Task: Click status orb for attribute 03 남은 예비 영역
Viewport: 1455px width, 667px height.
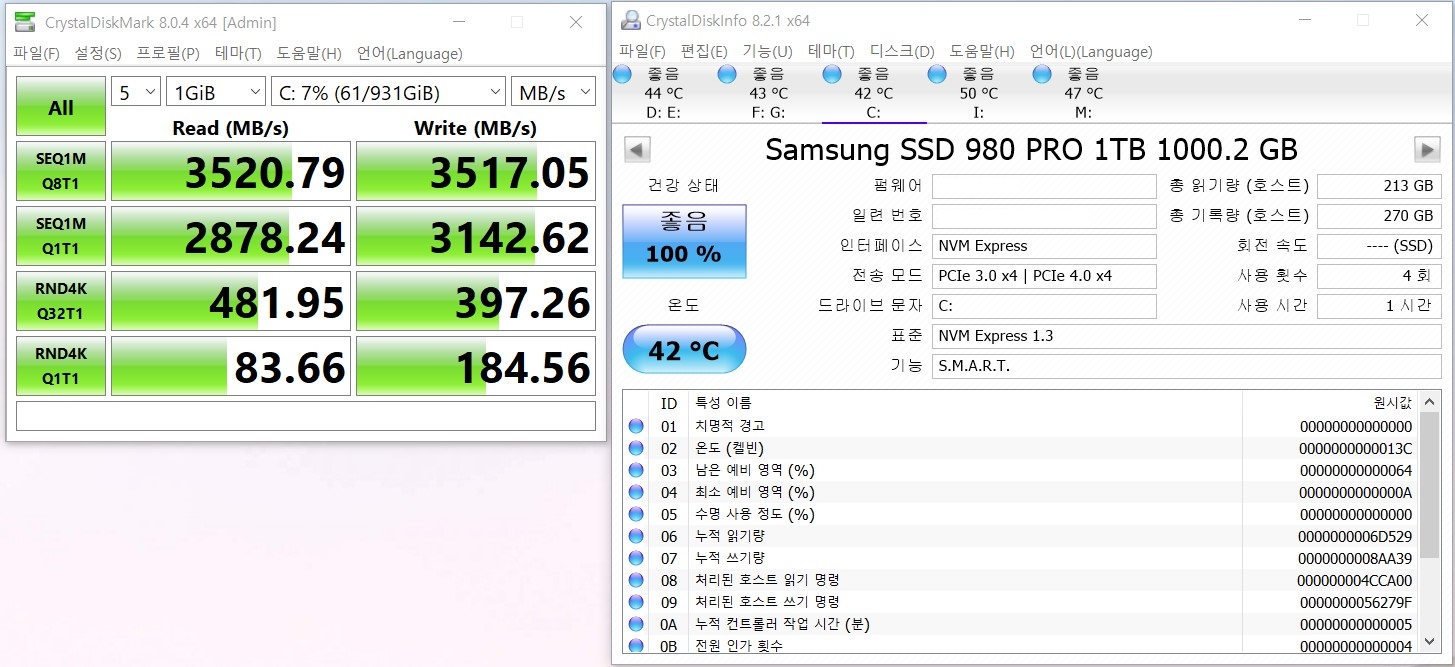Action: click(x=636, y=470)
